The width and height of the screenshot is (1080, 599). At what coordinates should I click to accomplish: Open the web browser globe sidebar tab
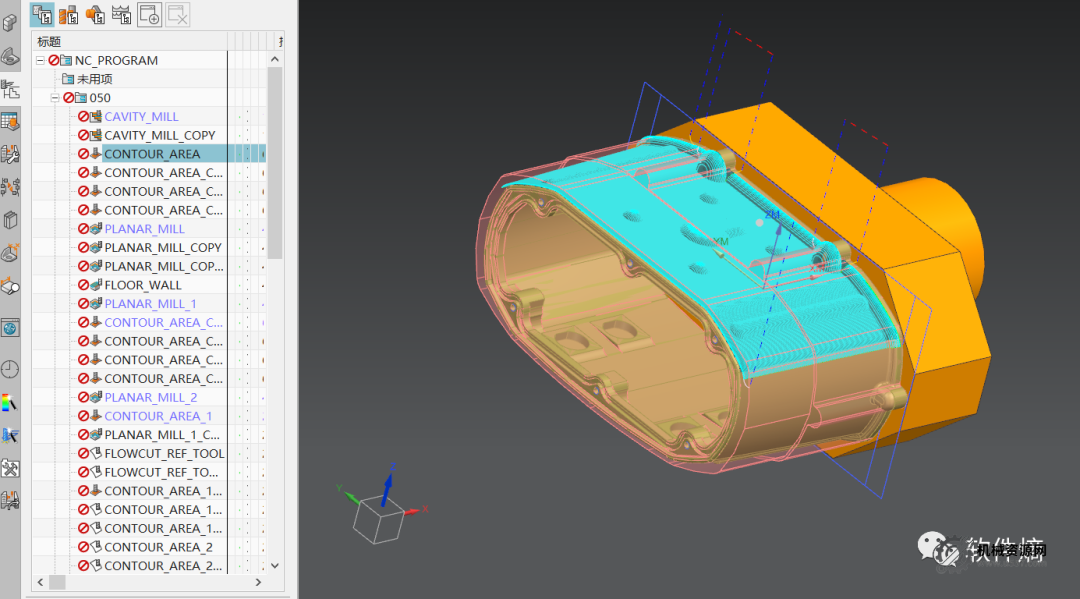pyautogui.click(x=10, y=327)
